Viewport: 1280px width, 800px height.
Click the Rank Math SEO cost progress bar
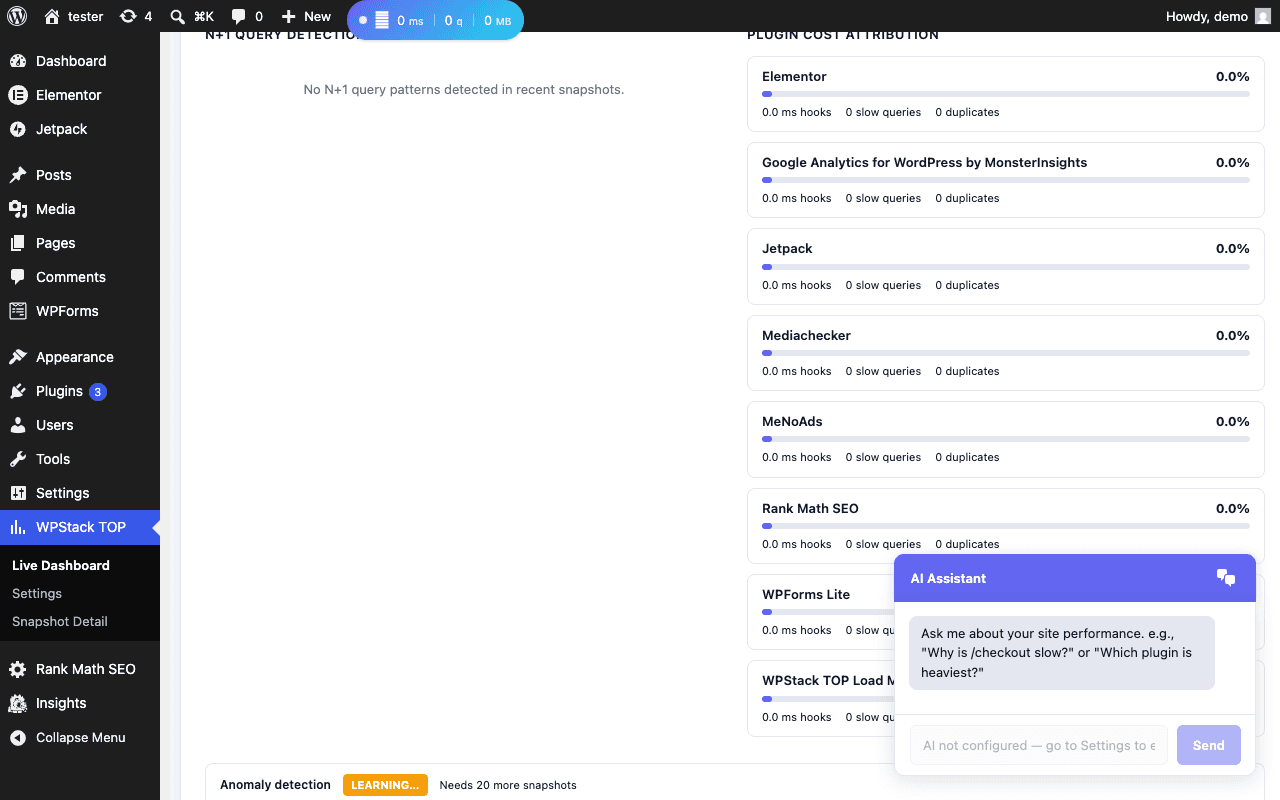click(x=1006, y=526)
